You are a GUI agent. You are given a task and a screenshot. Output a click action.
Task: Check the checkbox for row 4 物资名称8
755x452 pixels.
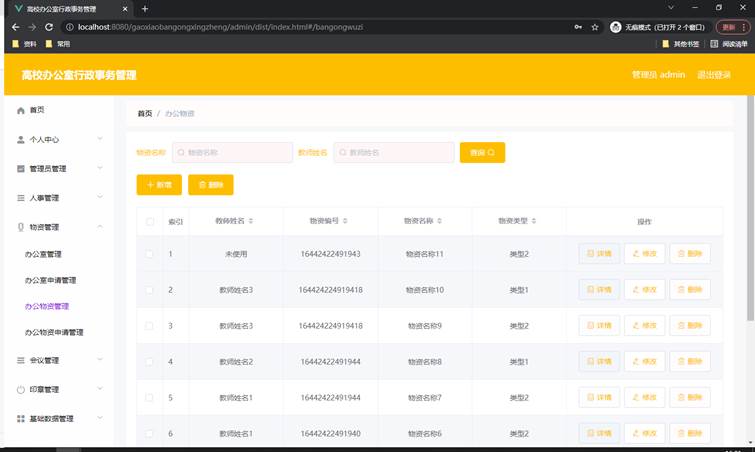tap(149, 362)
